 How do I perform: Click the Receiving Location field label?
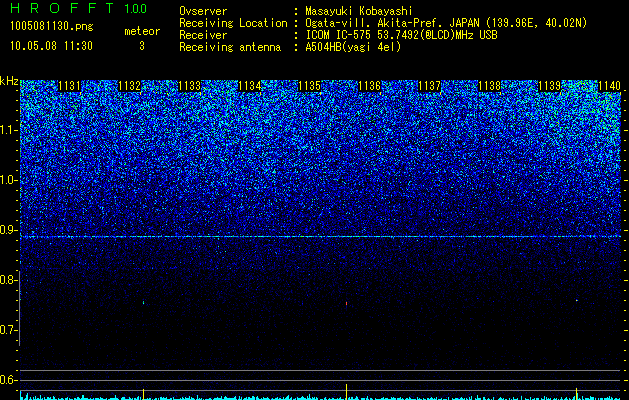point(233,23)
